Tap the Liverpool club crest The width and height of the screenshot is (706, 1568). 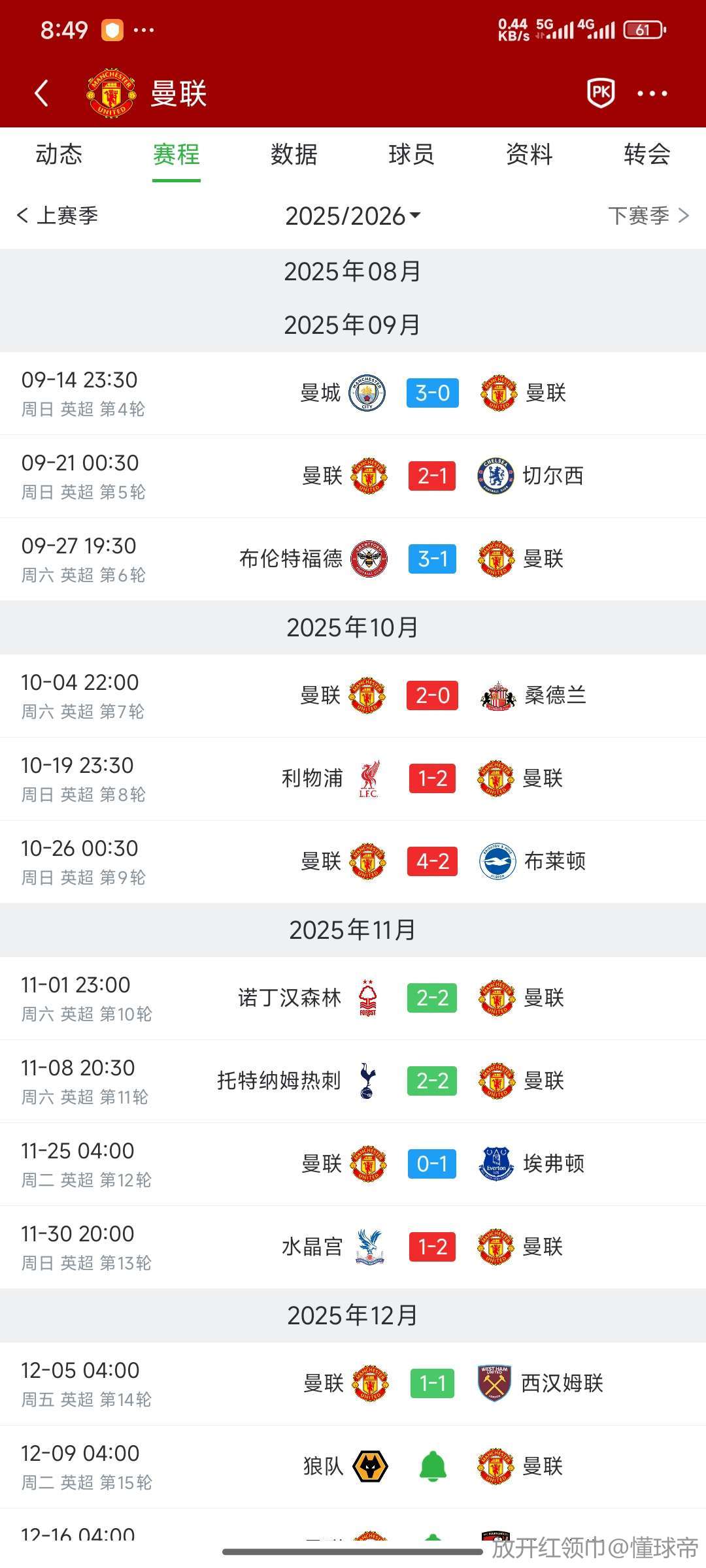coord(369,778)
